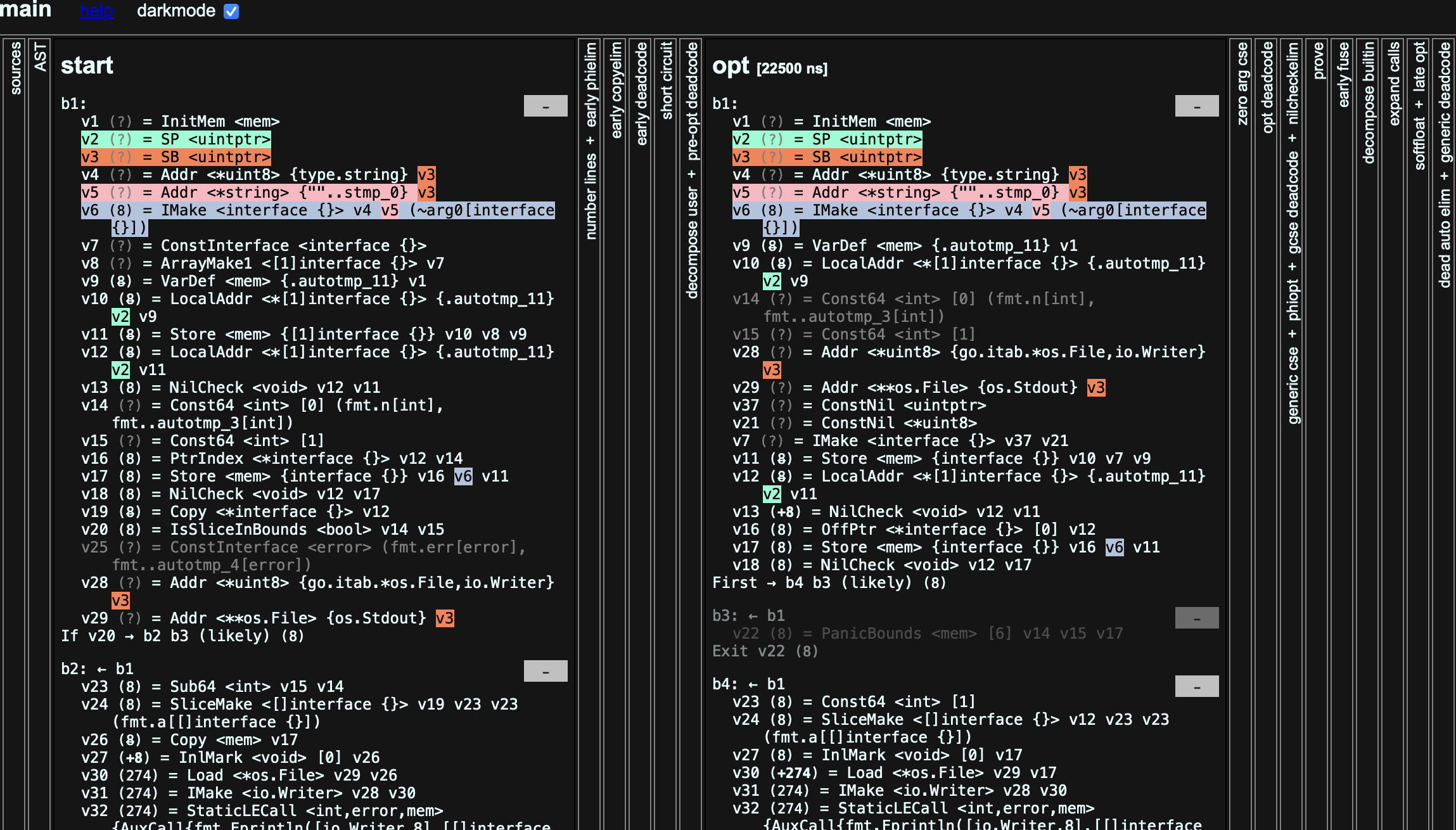Expand the early copyelim pass column
This screenshot has width=1456, height=830.
(616, 90)
